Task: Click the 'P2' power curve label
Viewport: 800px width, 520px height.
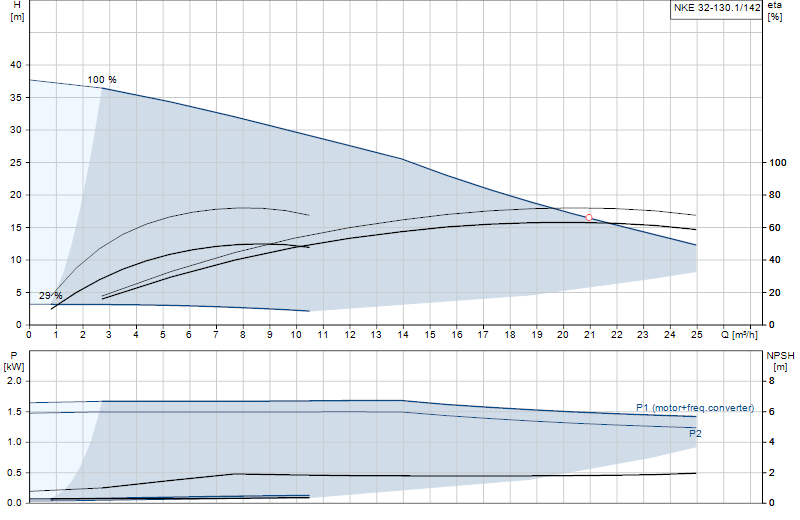Action: click(695, 434)
